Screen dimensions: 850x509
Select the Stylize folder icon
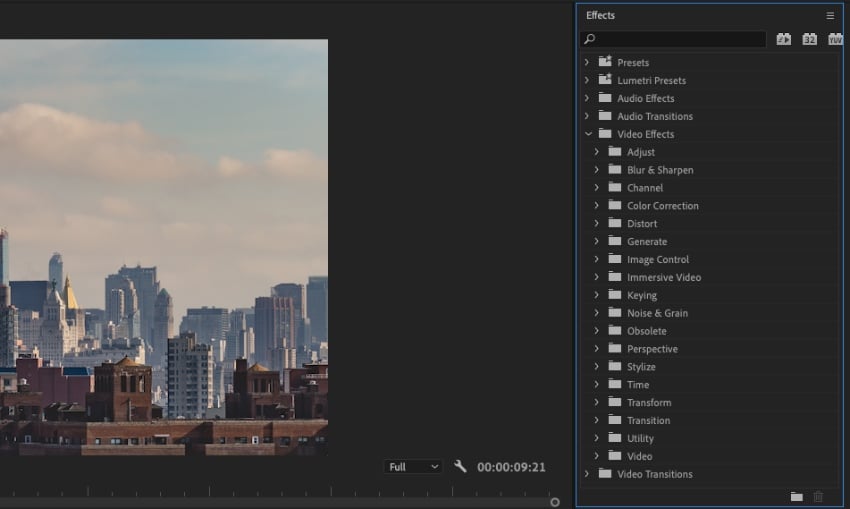point(615,366)
